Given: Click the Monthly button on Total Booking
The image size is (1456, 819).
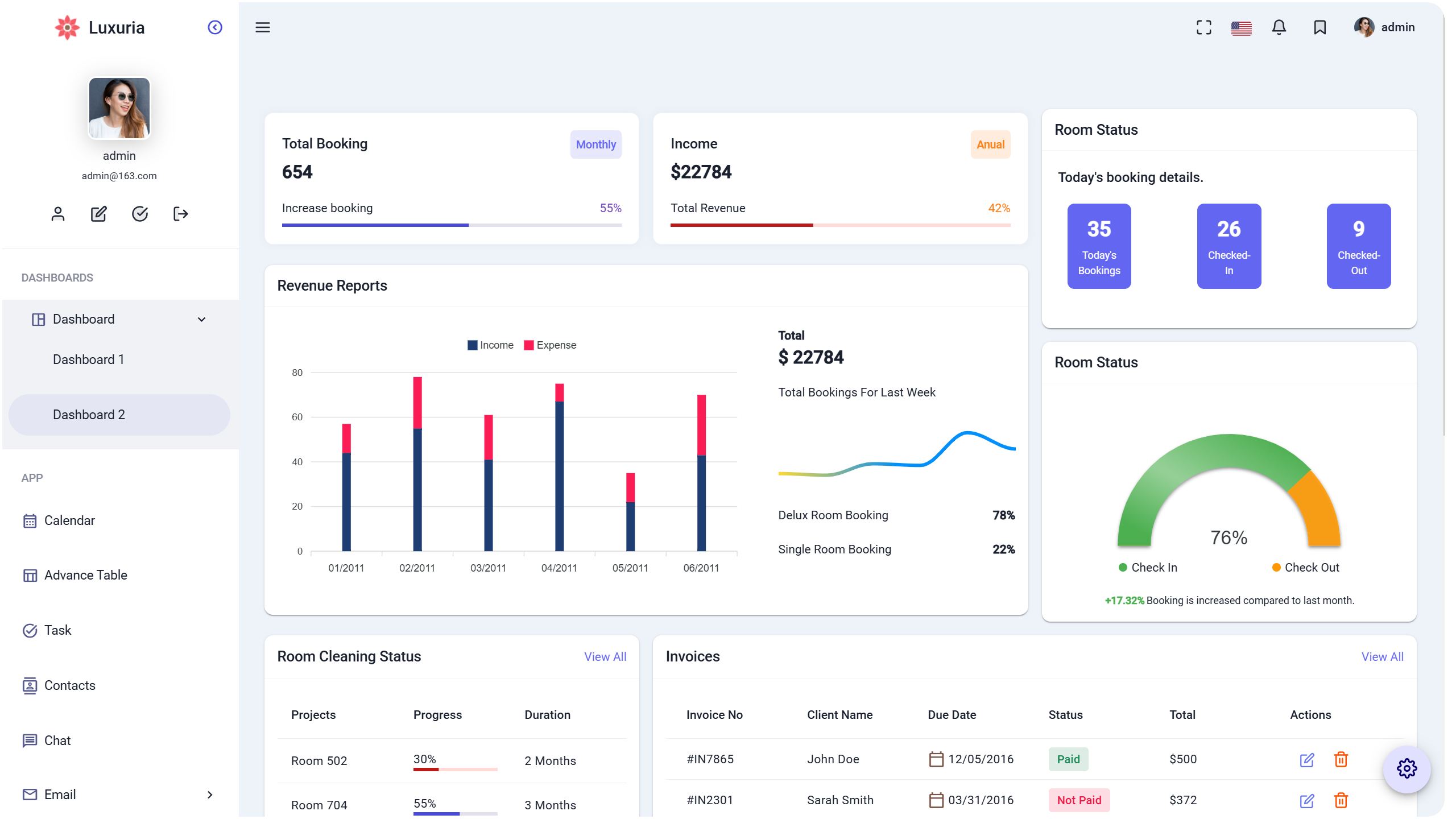Looking at the screenshot, I should click(x=595, y=144).
